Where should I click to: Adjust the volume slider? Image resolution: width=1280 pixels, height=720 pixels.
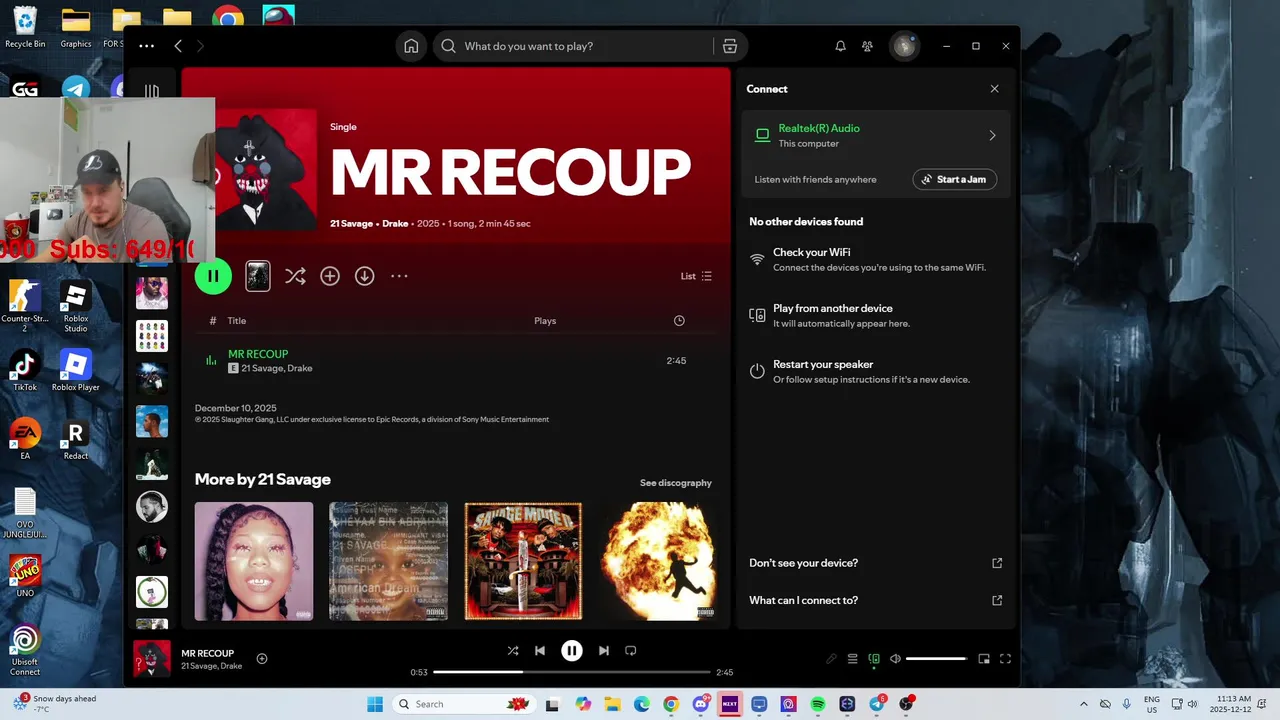936,658
